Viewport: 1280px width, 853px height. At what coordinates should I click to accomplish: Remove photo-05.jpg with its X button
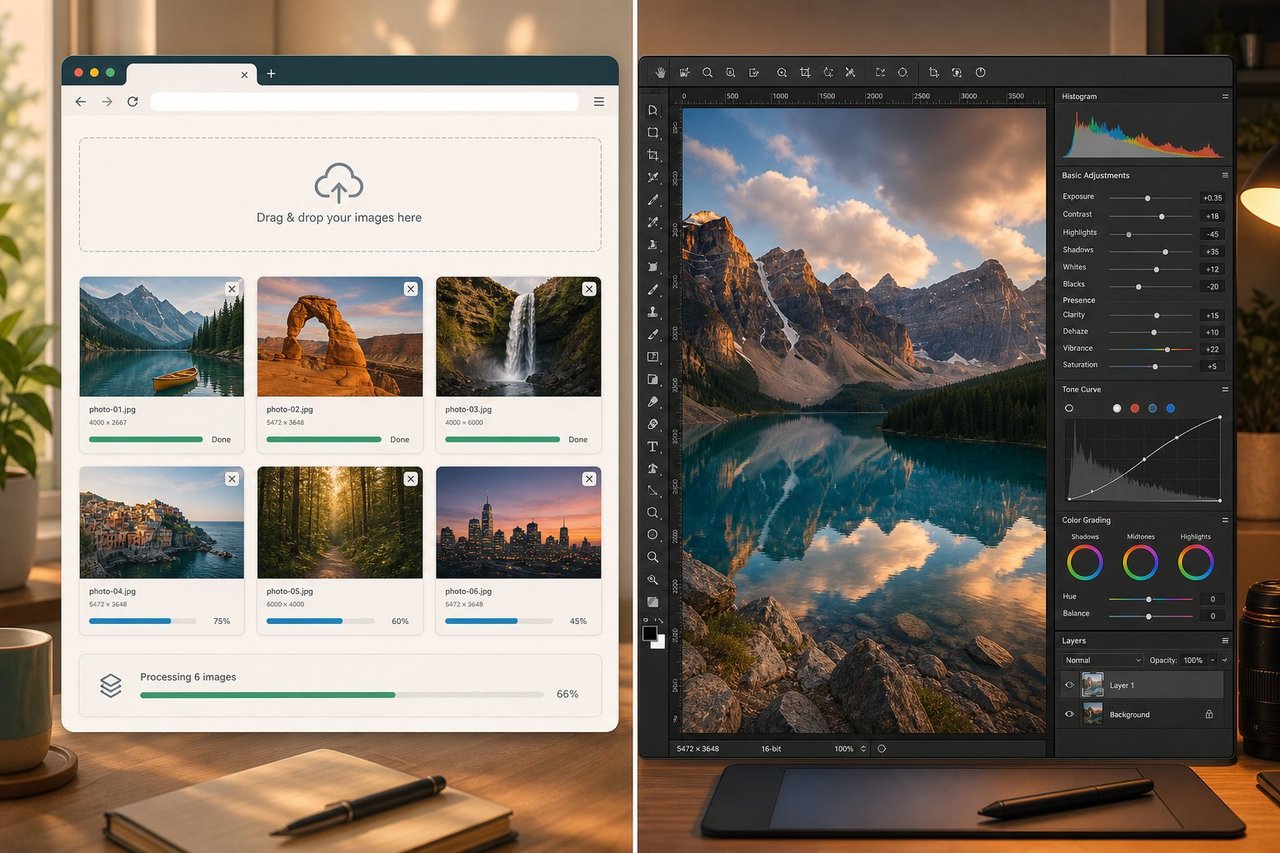(410, 479)
